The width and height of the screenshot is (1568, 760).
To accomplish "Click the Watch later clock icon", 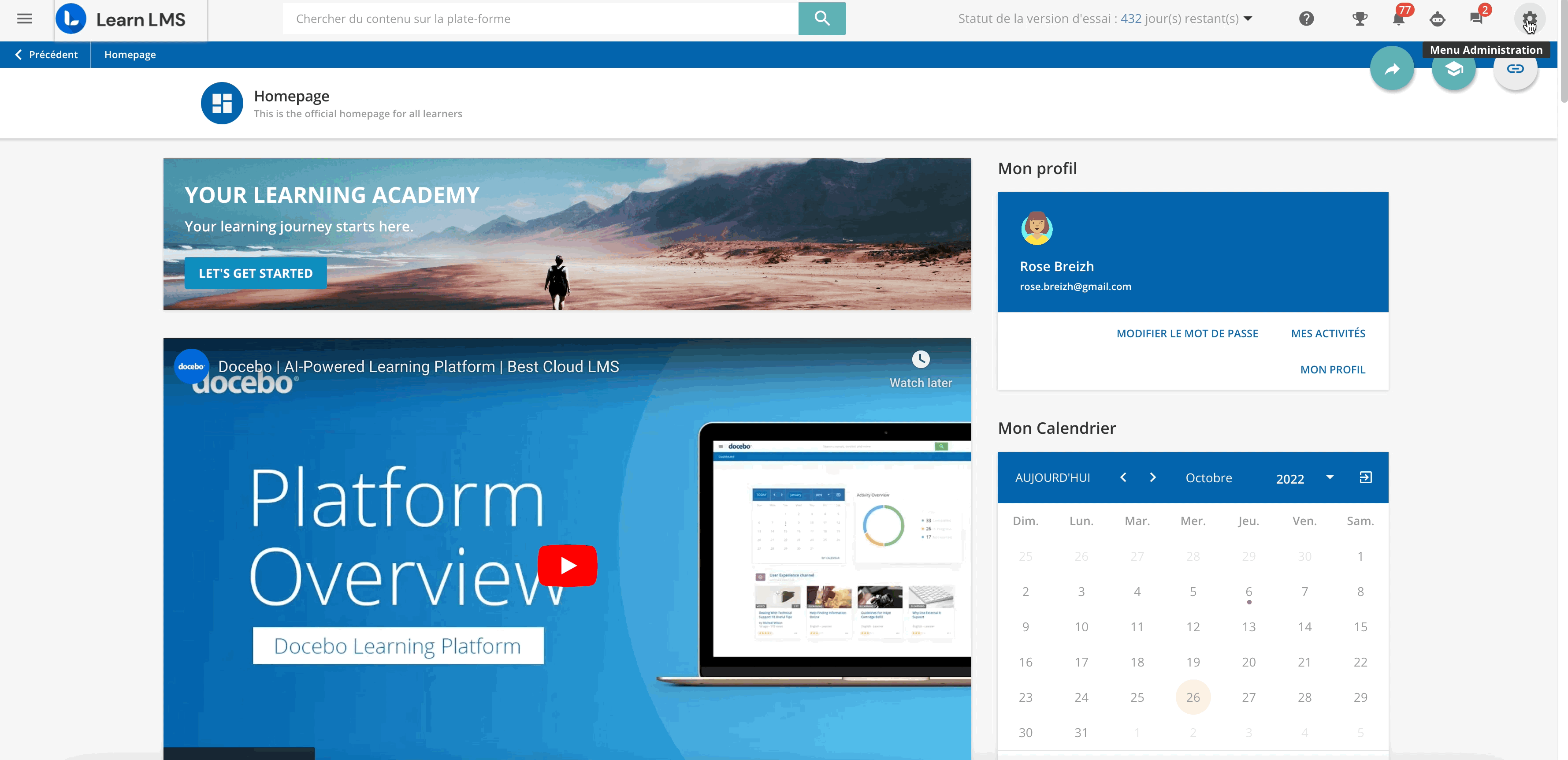I will [x=920, y=359].
